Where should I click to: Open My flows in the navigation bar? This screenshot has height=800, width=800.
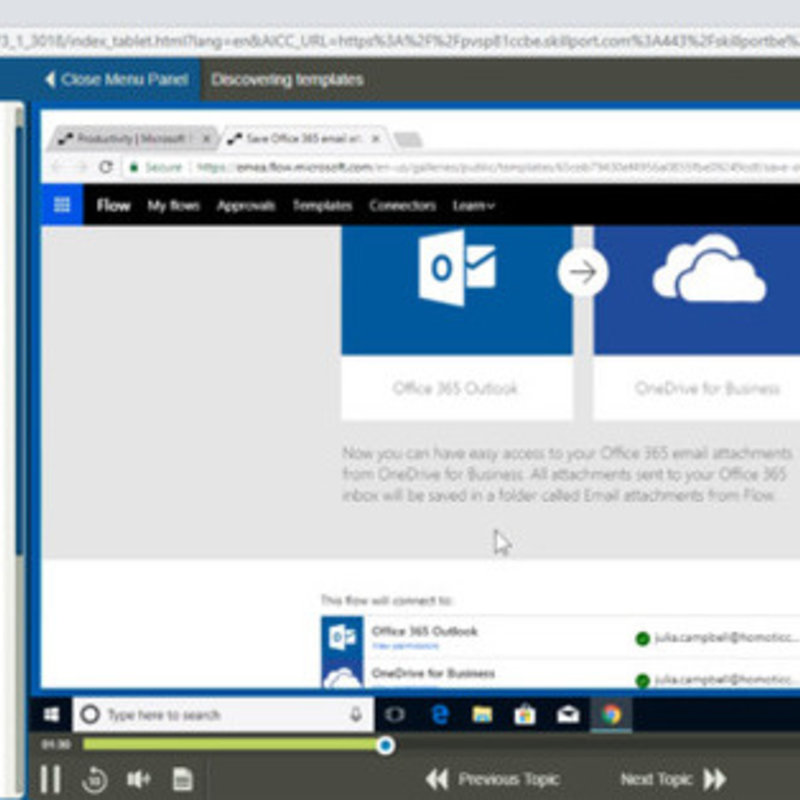[173, 206]
